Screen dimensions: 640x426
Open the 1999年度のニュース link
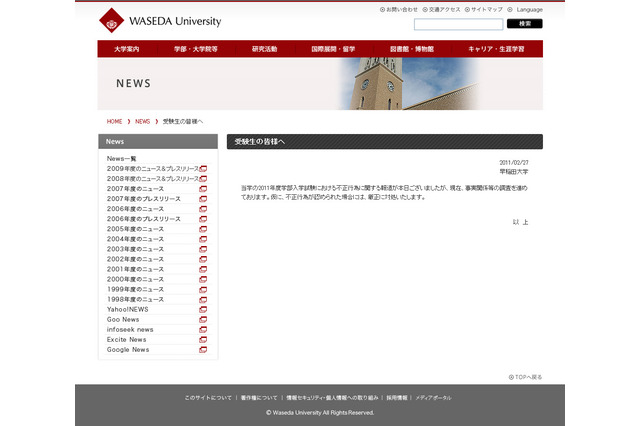pyautogui.click(x=136, y=290)
